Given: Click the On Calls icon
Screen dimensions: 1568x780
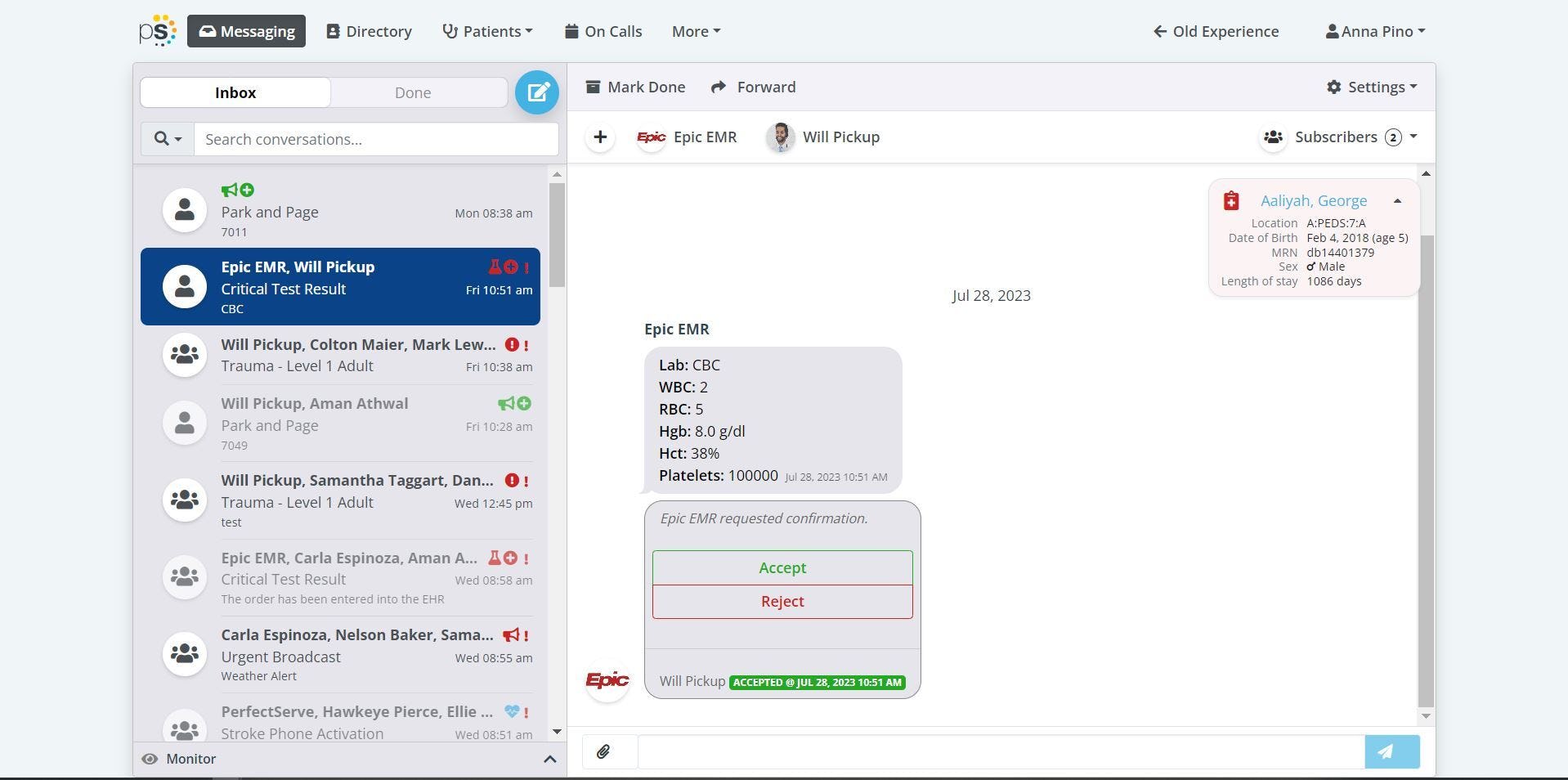Looking at the screenshot, I should pyautogui.click(x=571, y=31).
